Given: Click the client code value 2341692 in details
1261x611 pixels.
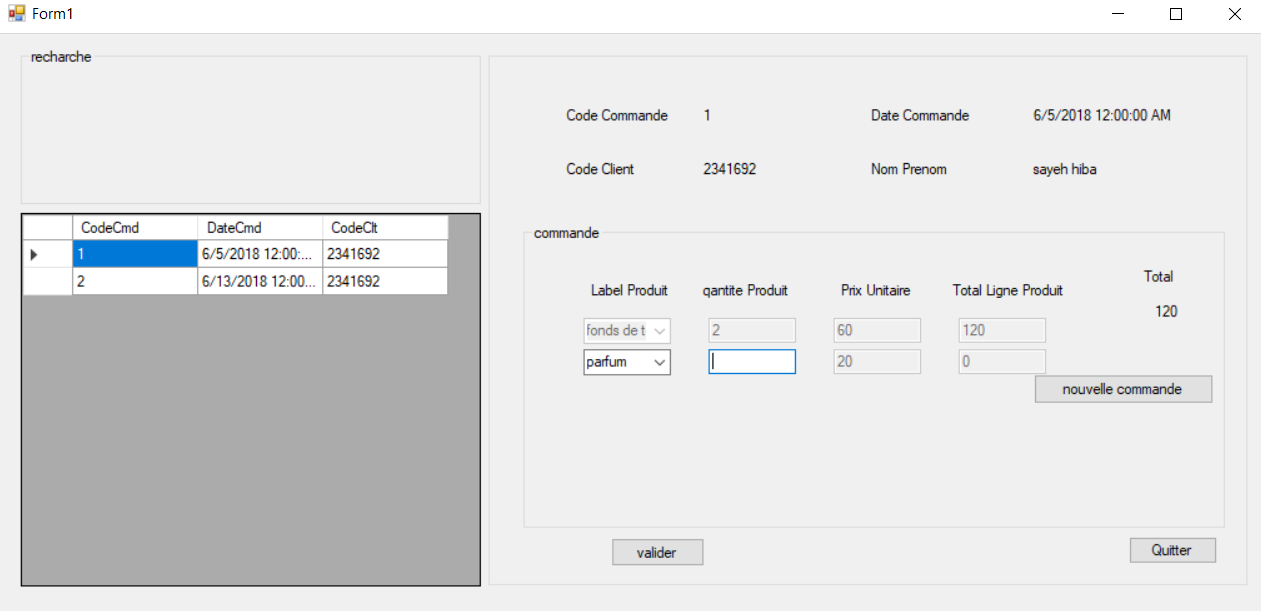Looking at the screenshot, I should click(x=730, y=169).
